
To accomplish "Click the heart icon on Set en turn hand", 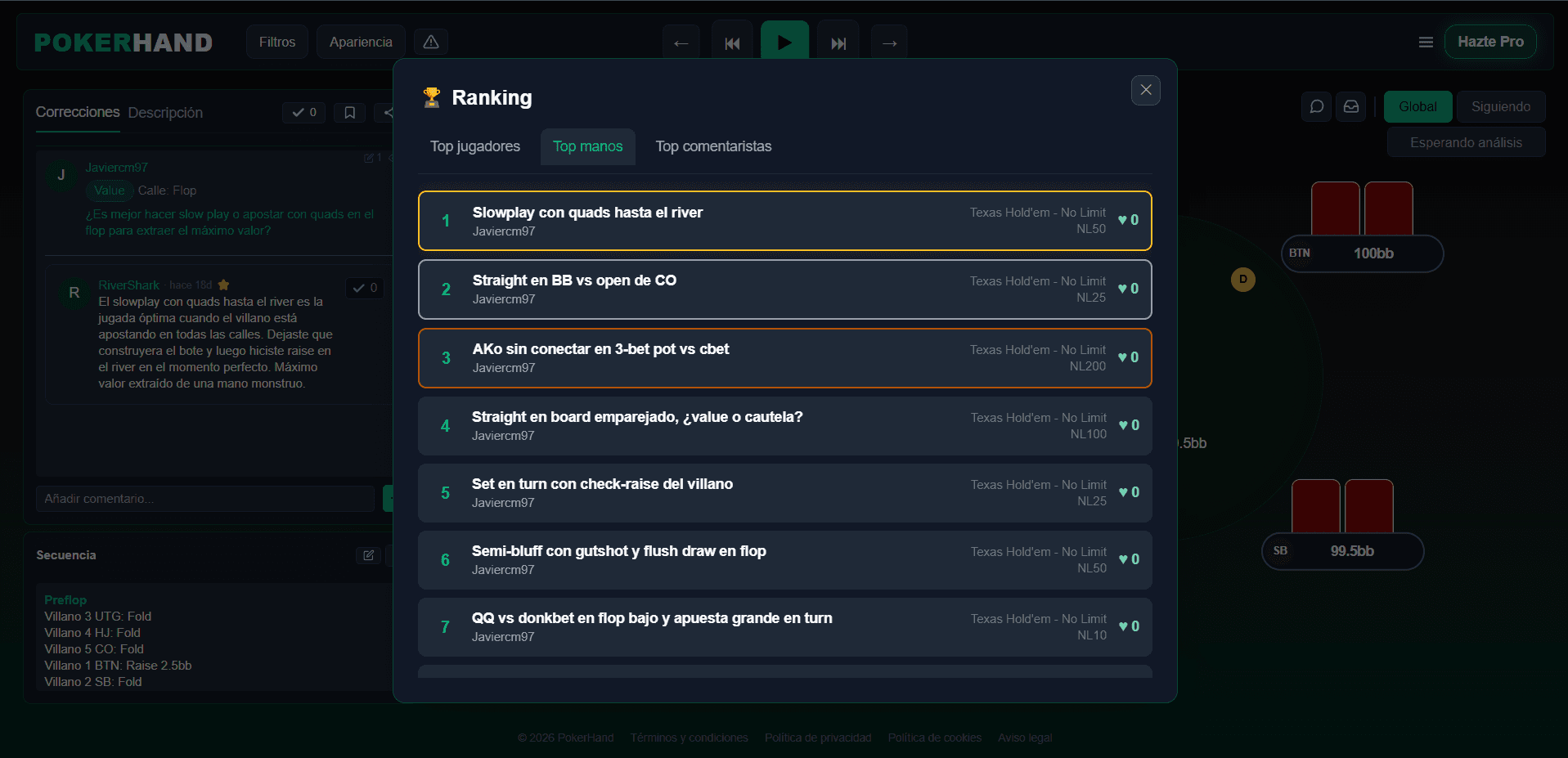I will (1124, 492).
